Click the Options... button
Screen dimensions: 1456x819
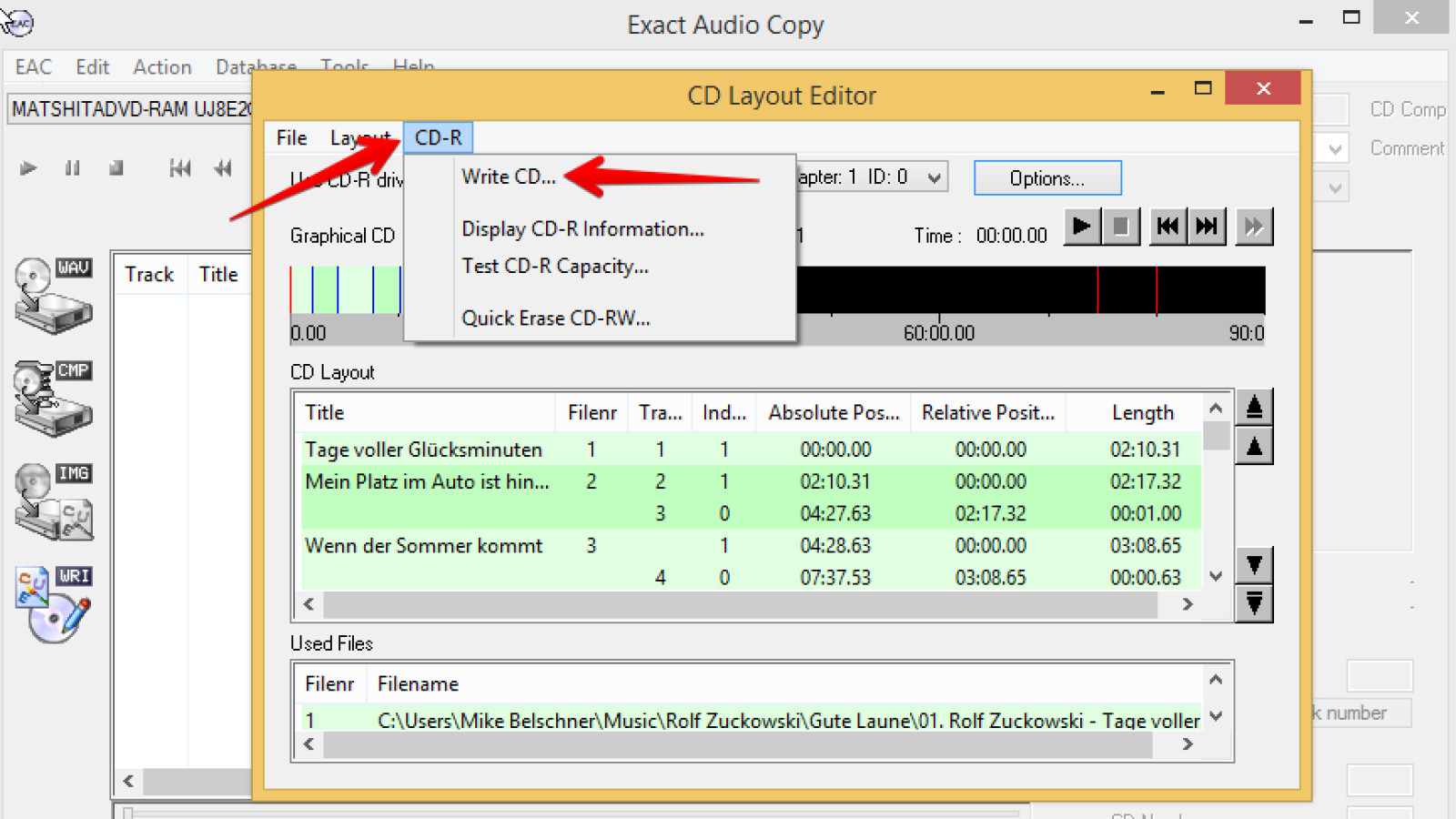[1046, 178]
